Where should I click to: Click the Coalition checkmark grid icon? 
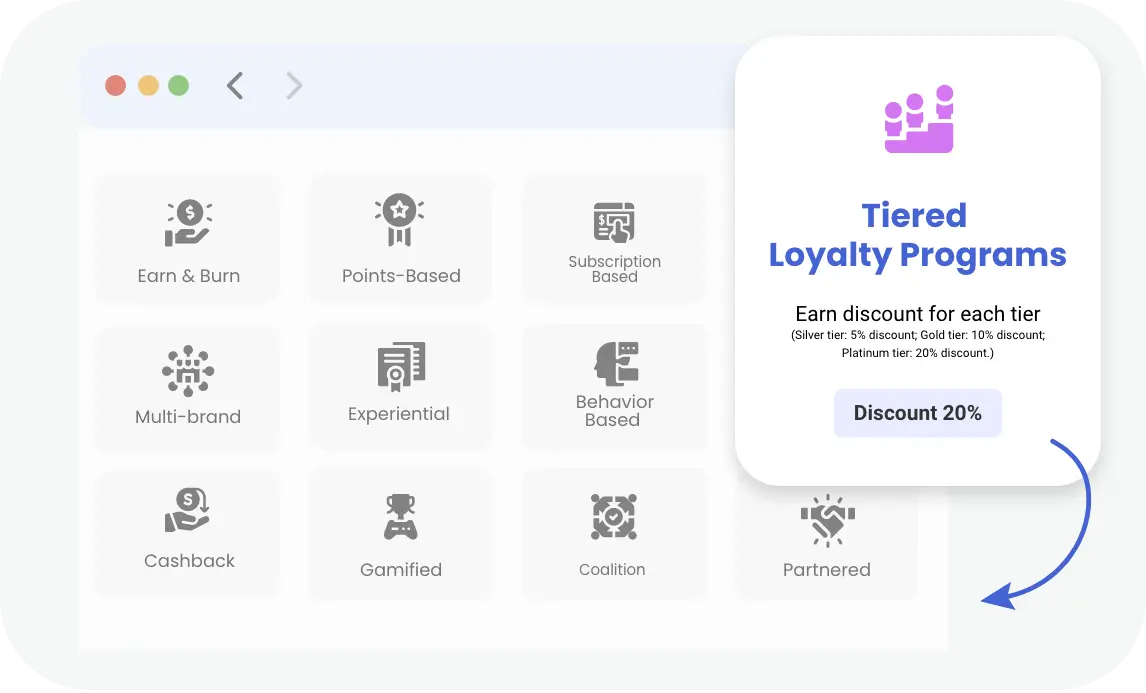(x=613, y=514)
